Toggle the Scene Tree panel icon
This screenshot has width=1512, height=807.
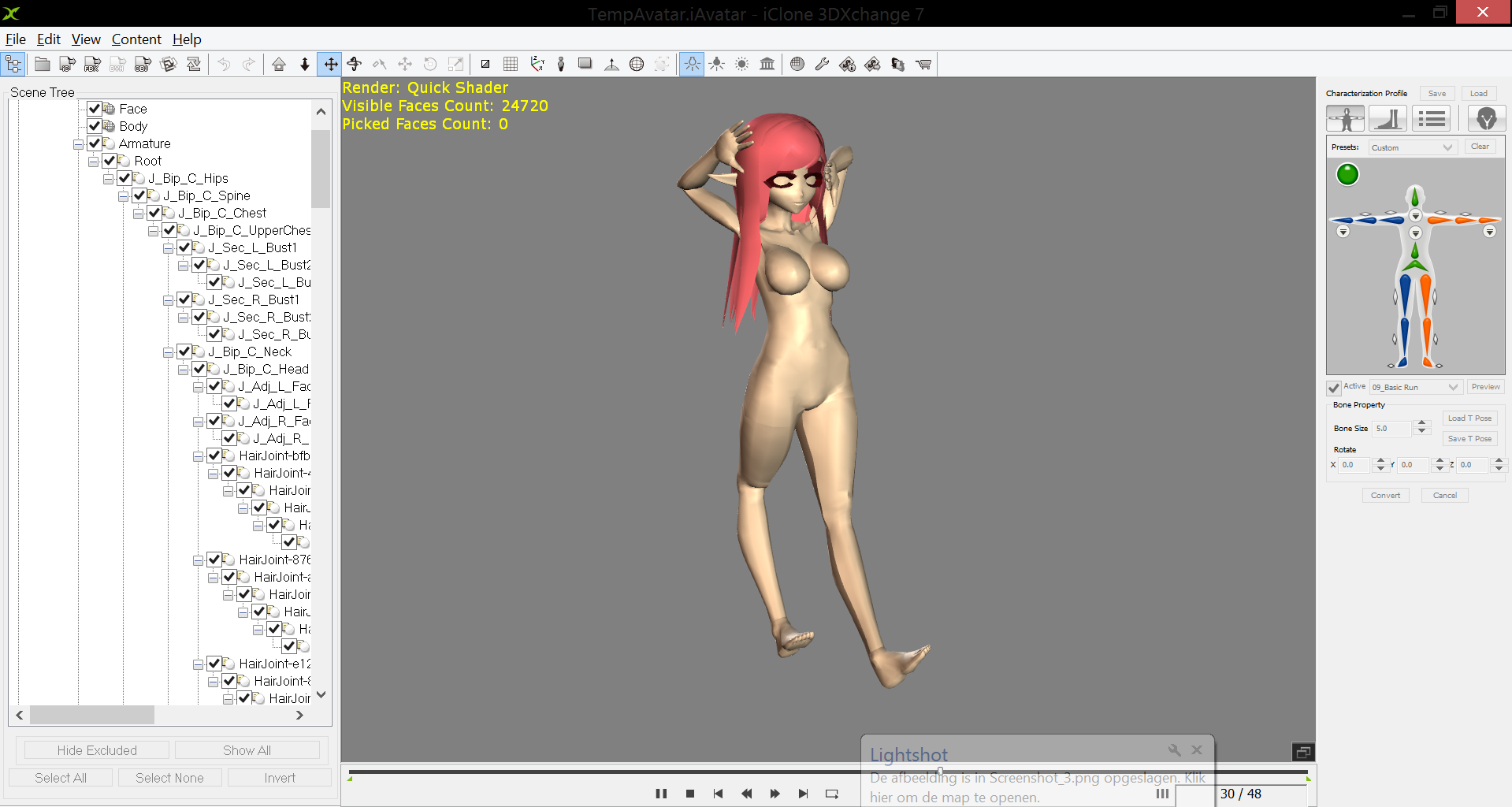(x=13, y=65)
